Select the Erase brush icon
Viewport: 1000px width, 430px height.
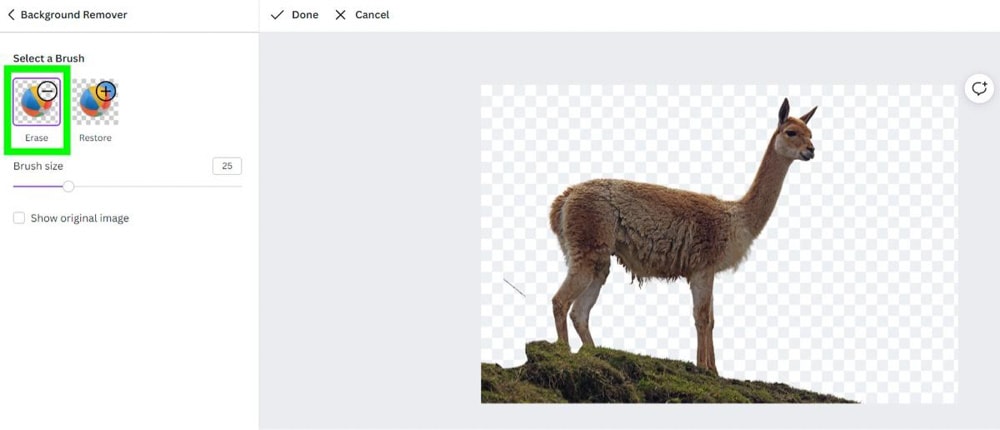(37, 101)
